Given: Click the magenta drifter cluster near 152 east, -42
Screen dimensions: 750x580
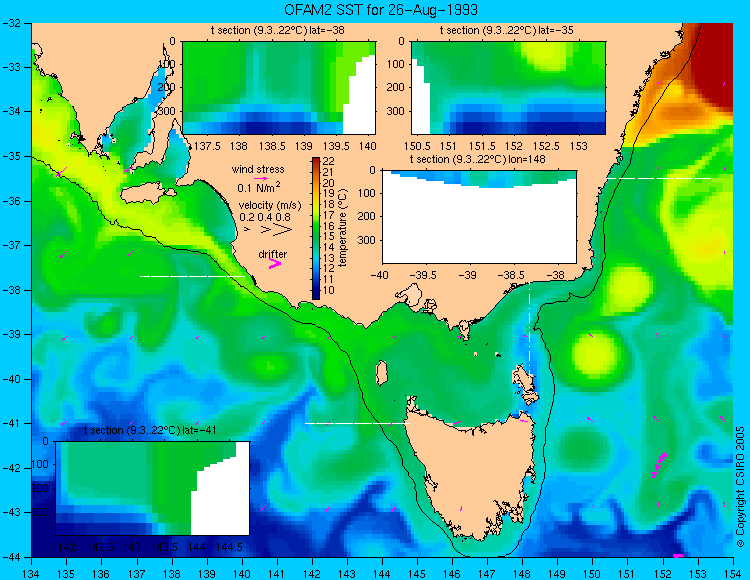Looking at the screenshot, I should pyautogui.click(x=659, y=464).
